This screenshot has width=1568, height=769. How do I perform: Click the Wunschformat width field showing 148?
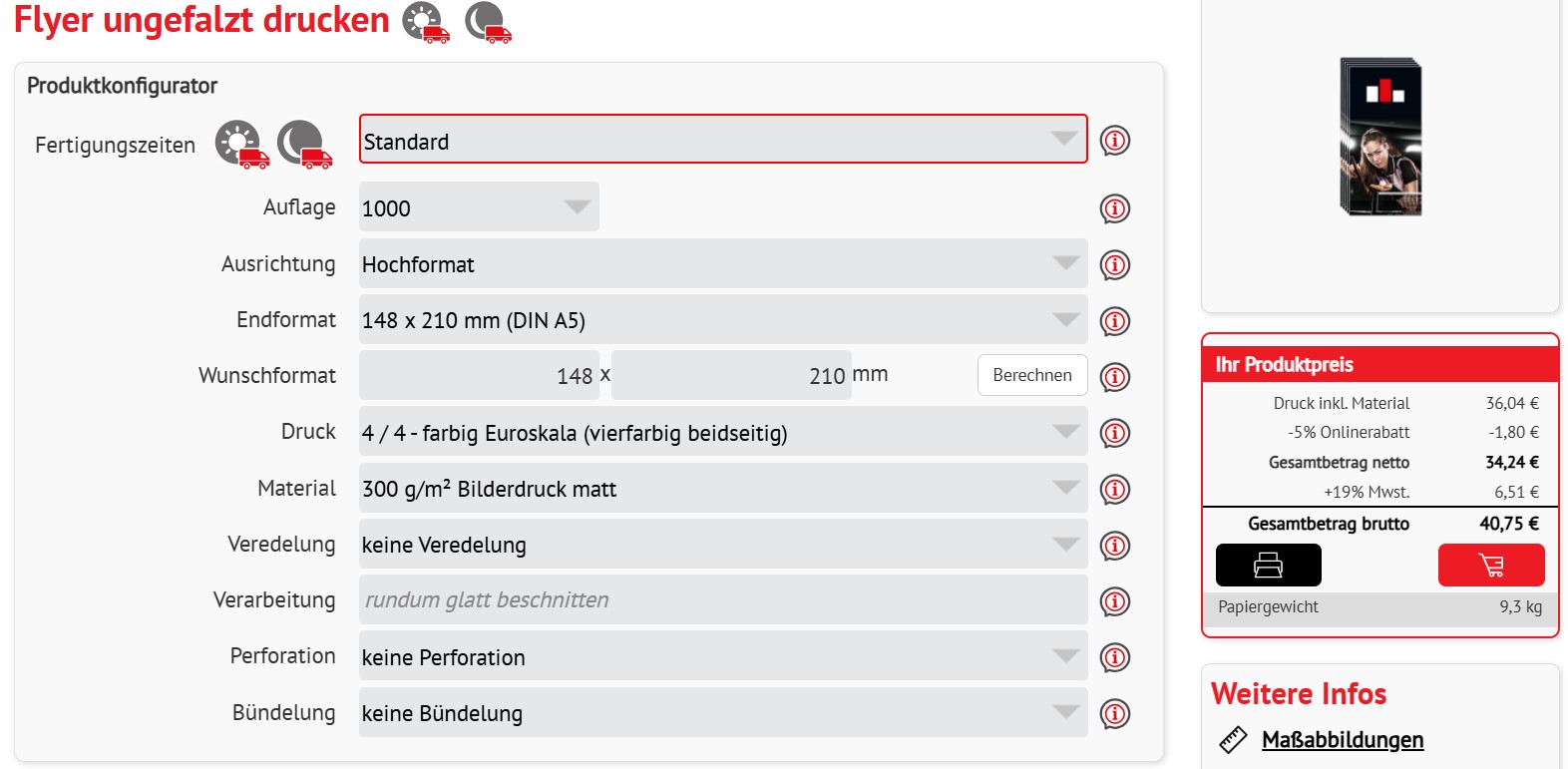point(479,376)
